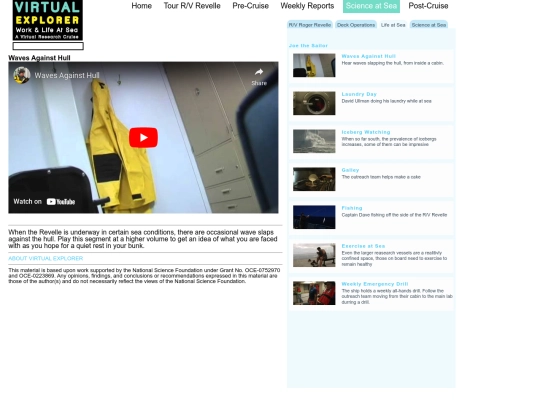Click the National Science Foundation grant paragraph

click(x=144, y=276)
